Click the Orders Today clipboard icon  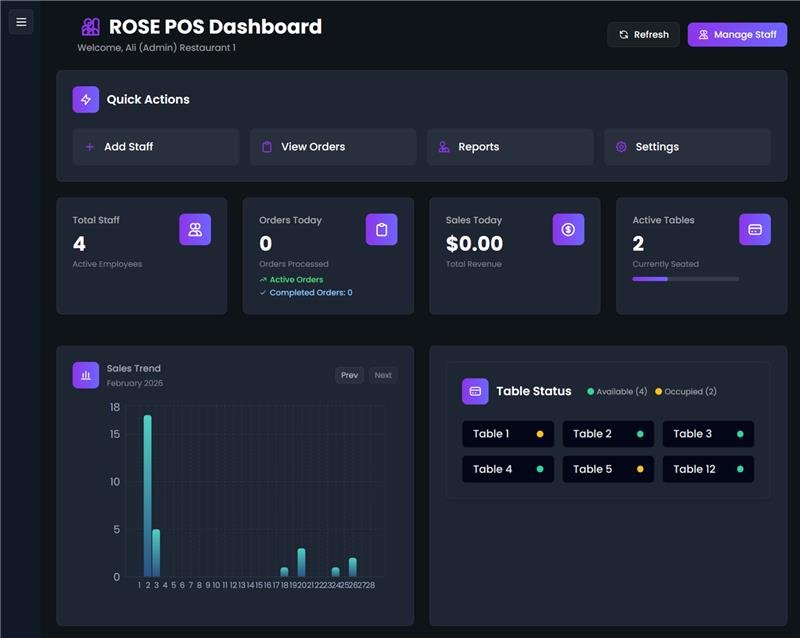381,229
